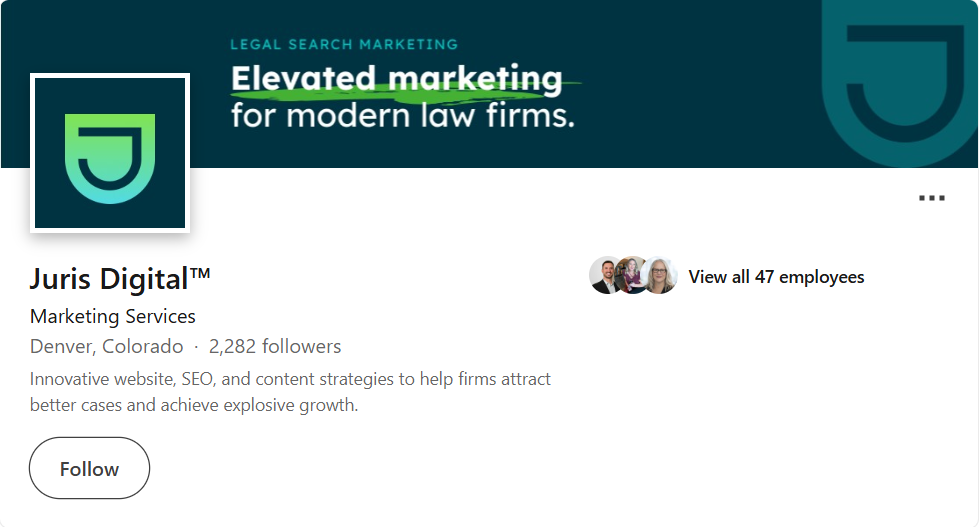This screenshot has width=980, height=527.
Task: Select the Marketing Services industry label
Action: 113,316
